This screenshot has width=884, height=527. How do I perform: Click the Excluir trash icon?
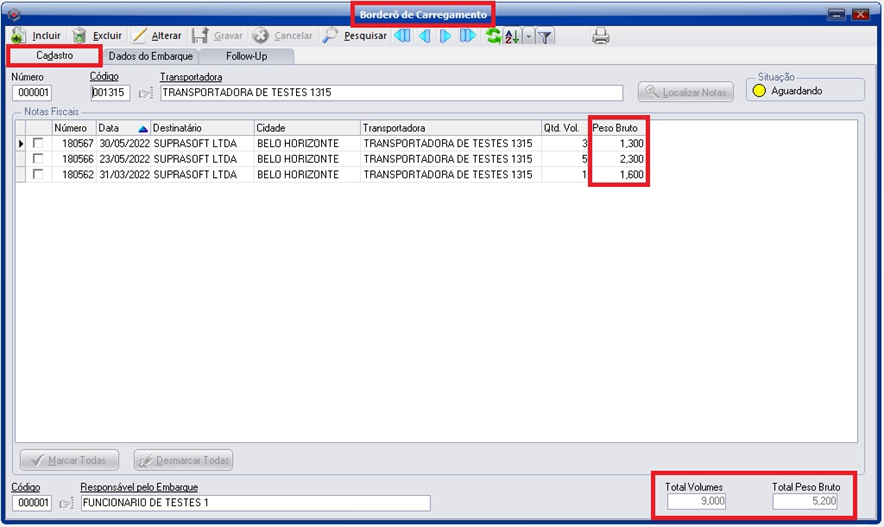click(x=80, y=36)
